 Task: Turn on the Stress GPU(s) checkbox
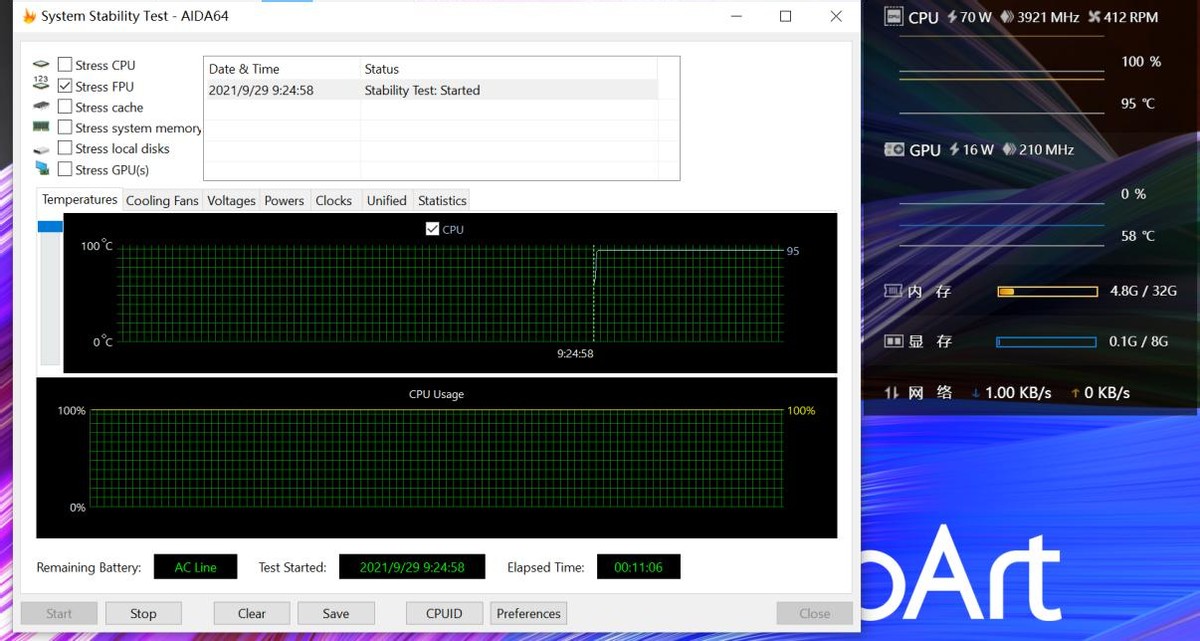click(x=65, y=170)
